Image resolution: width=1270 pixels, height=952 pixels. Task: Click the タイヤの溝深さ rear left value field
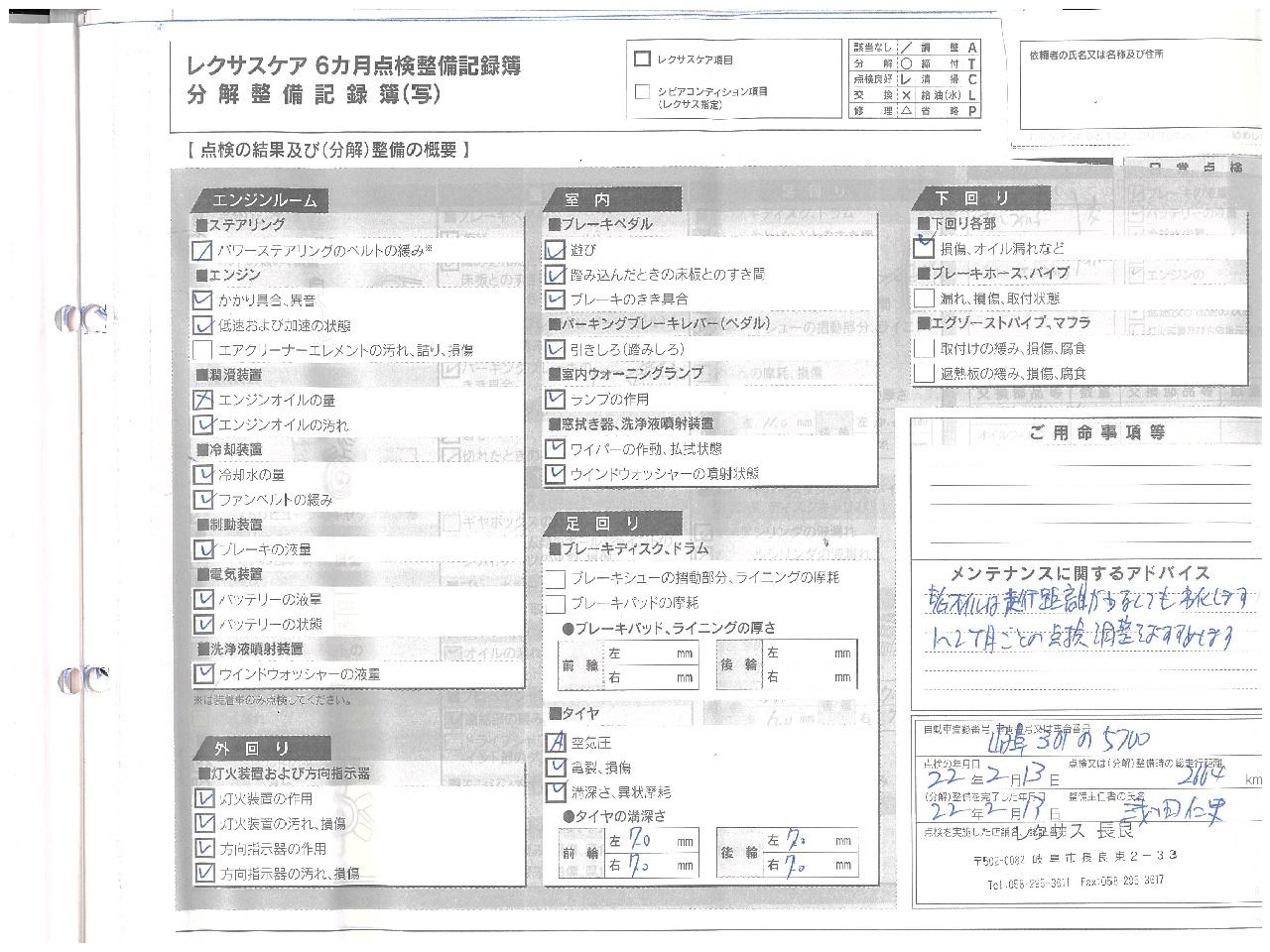[x=809, y=841]
